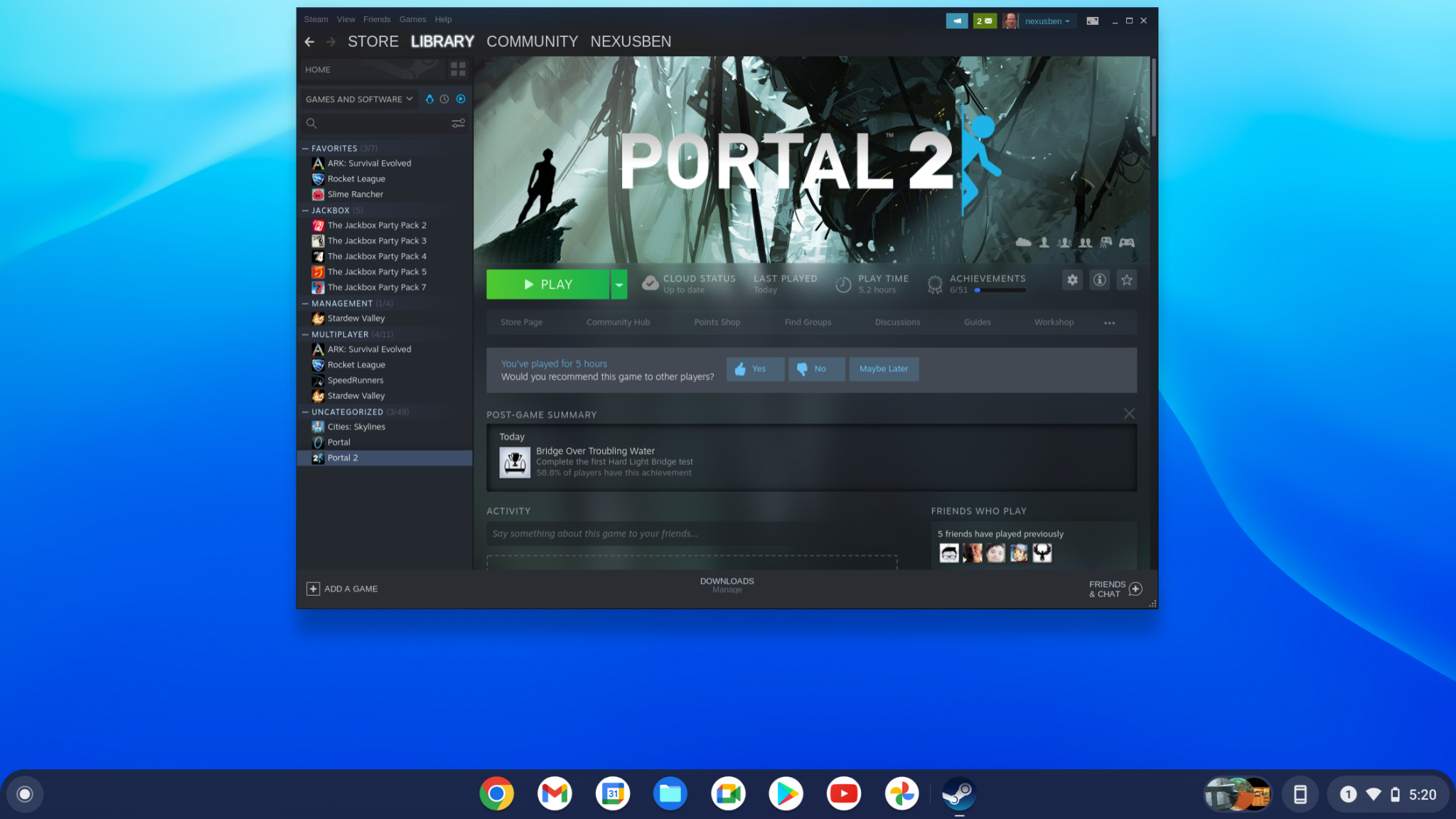
Task: Click Bridge Over Troubling Water achievement icon
Action: pyautogui.click(x=515, y=463)
